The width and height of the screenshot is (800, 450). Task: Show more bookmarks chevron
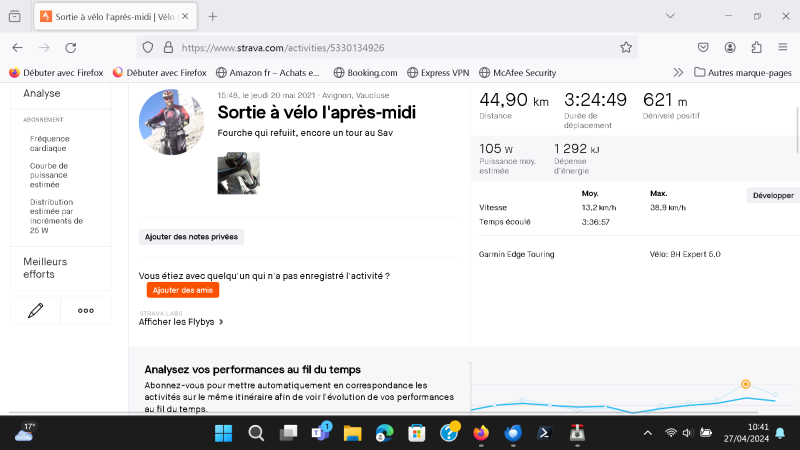pyautogui.click(x=678, y=72)
